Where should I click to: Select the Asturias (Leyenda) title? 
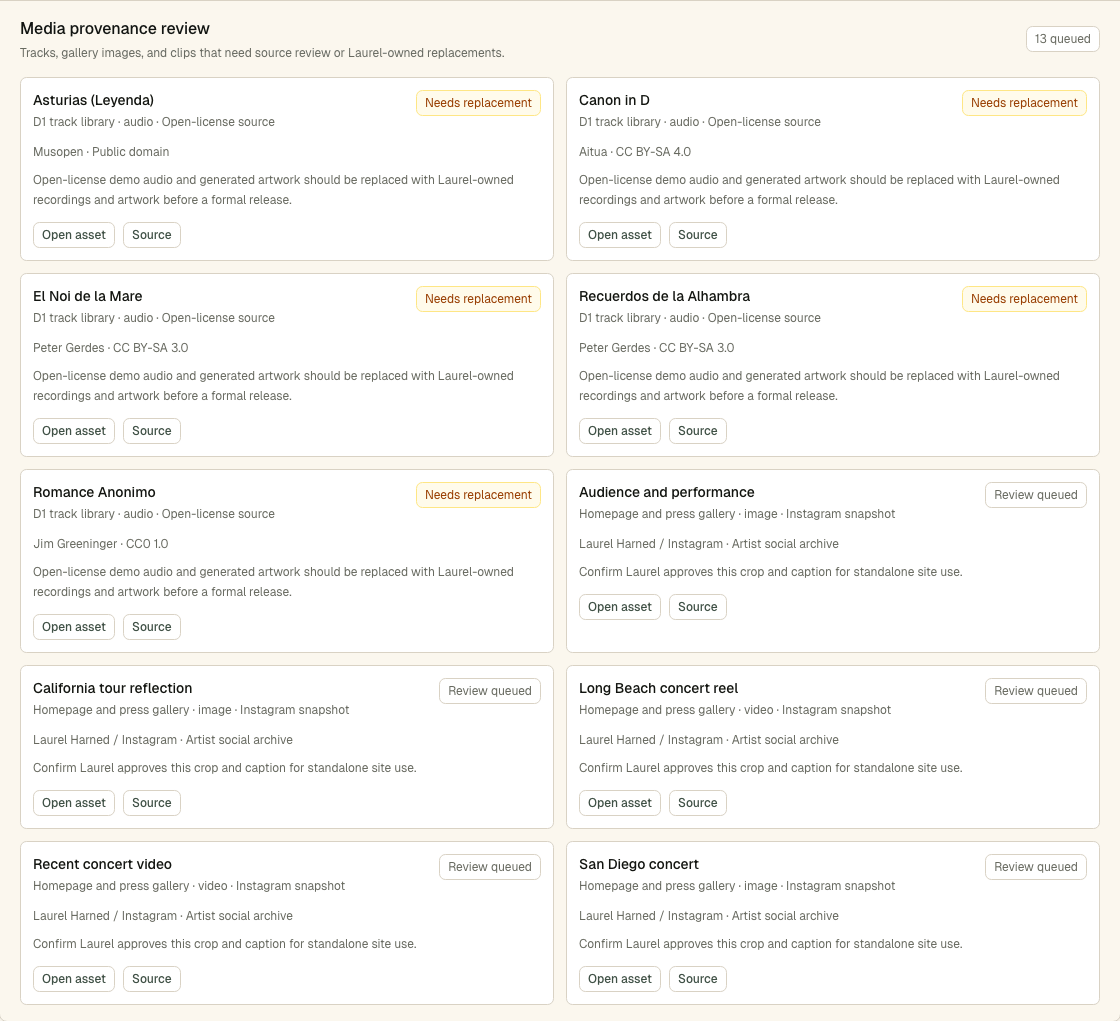click(x=94, y=100)
